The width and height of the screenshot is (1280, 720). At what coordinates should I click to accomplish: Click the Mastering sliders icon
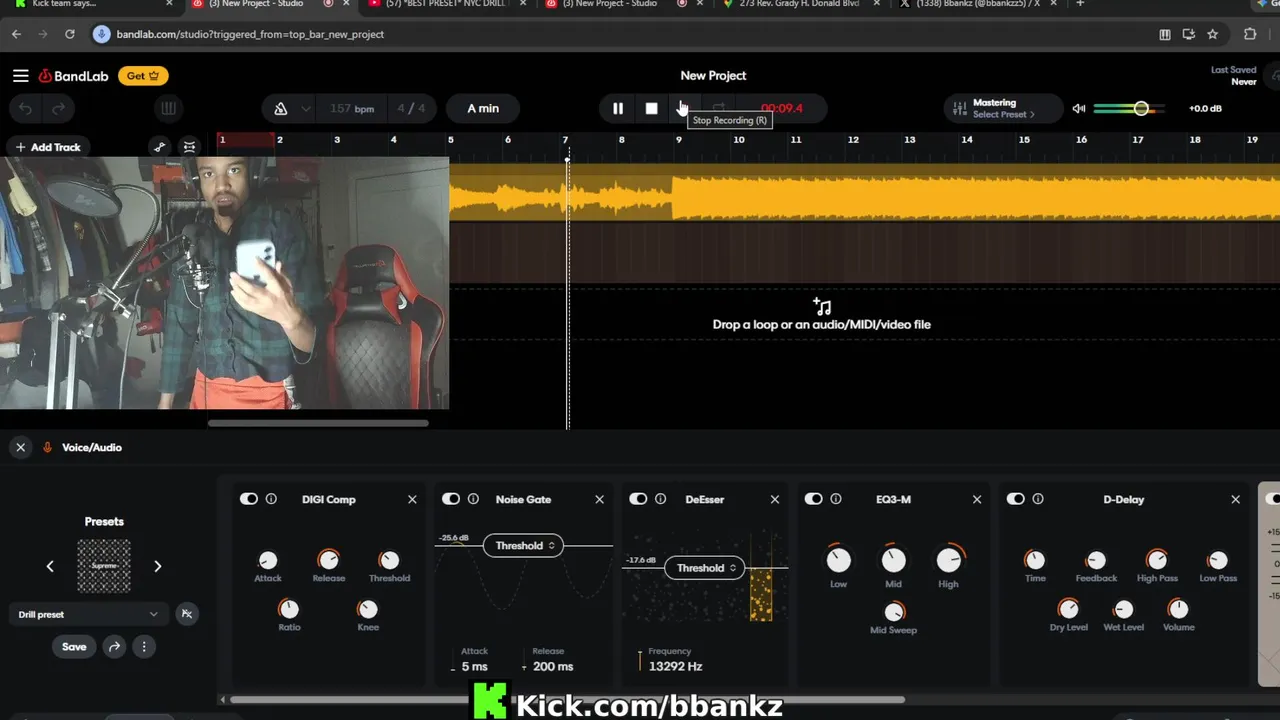pyautogui.click(x=960, y=108)
